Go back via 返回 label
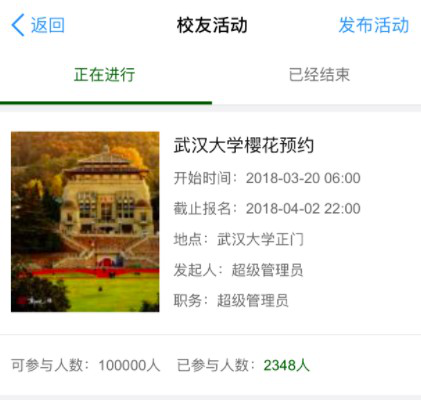The image size is (421, 400). point(48,25)
